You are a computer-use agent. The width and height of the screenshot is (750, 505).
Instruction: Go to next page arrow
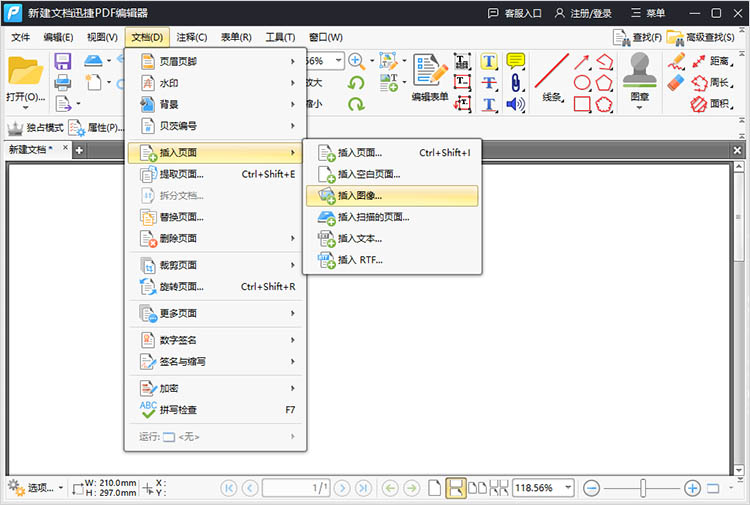[x=342, y=488]
